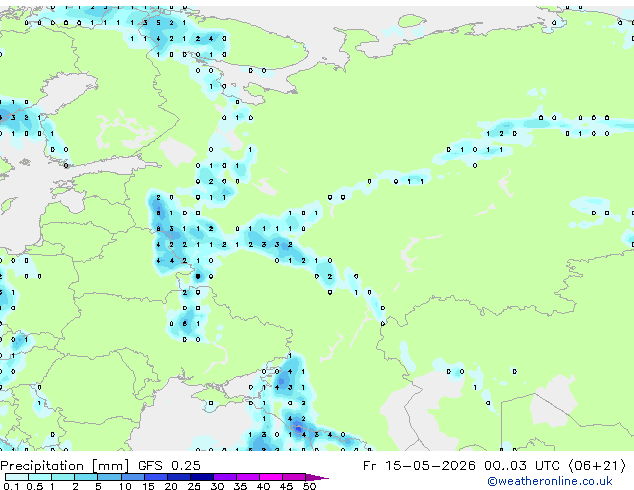634x490 pixels.
Task: Click the legend value "45"
Action: 286,486
